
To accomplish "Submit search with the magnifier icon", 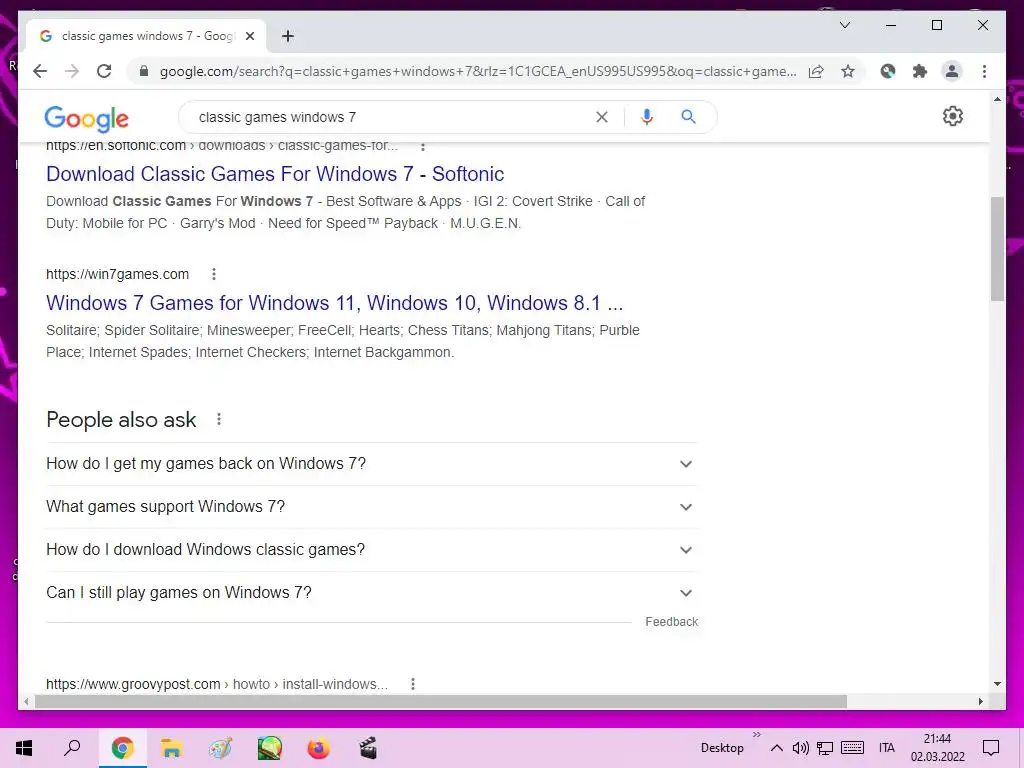I will pyautogui.click(x=688, y=117).
